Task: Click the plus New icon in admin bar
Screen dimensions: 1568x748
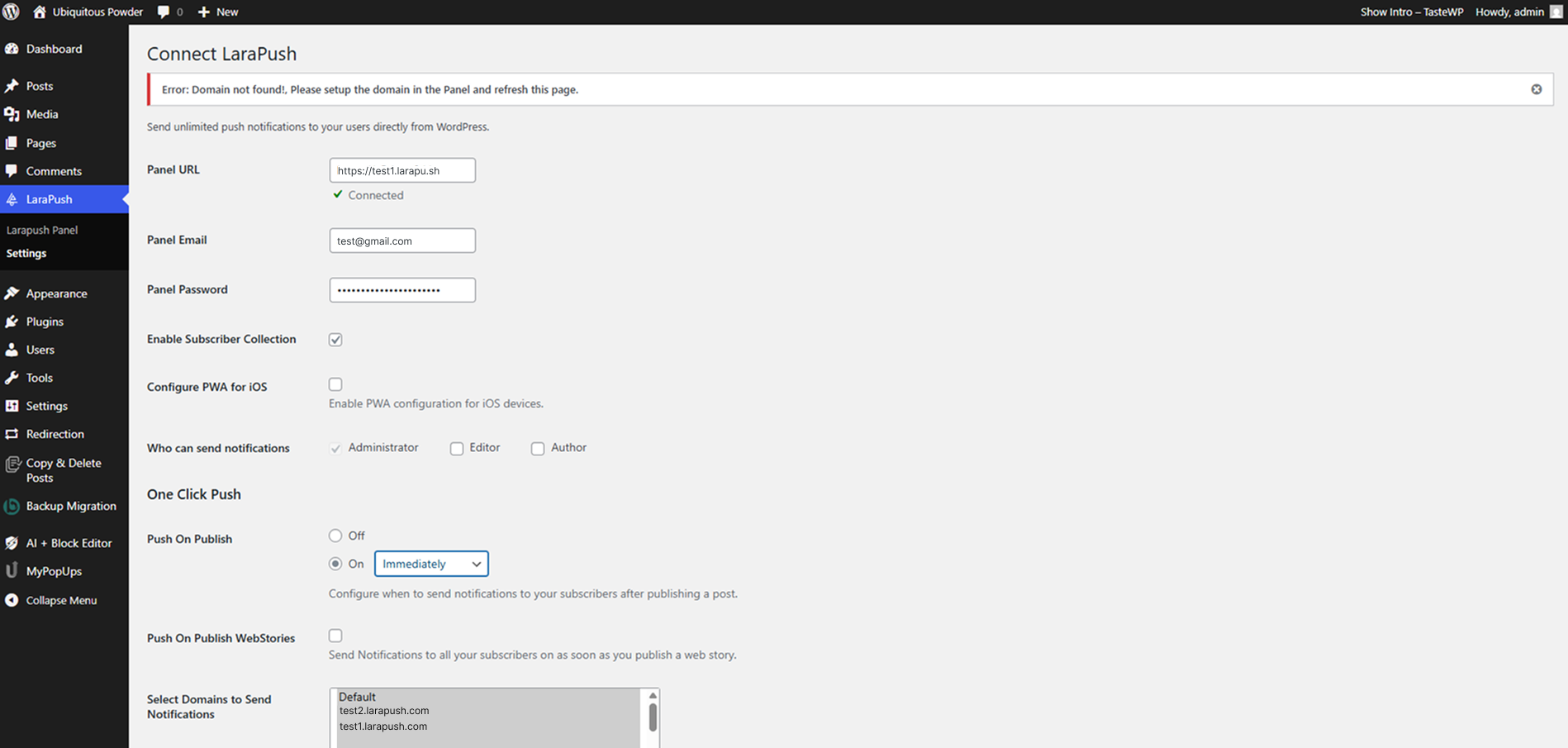Action: coord(204,12)
